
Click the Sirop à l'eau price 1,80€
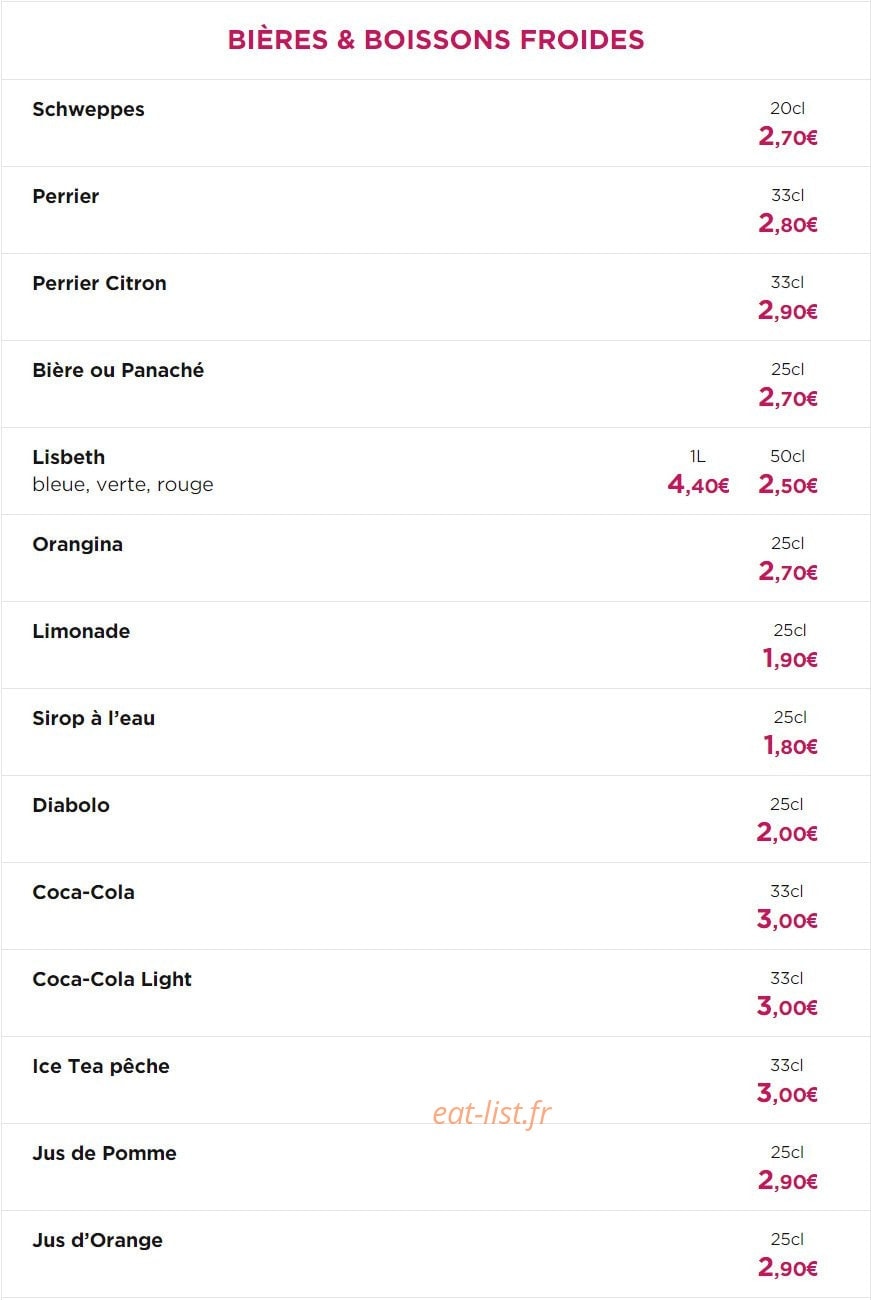(x=790, y=747)
